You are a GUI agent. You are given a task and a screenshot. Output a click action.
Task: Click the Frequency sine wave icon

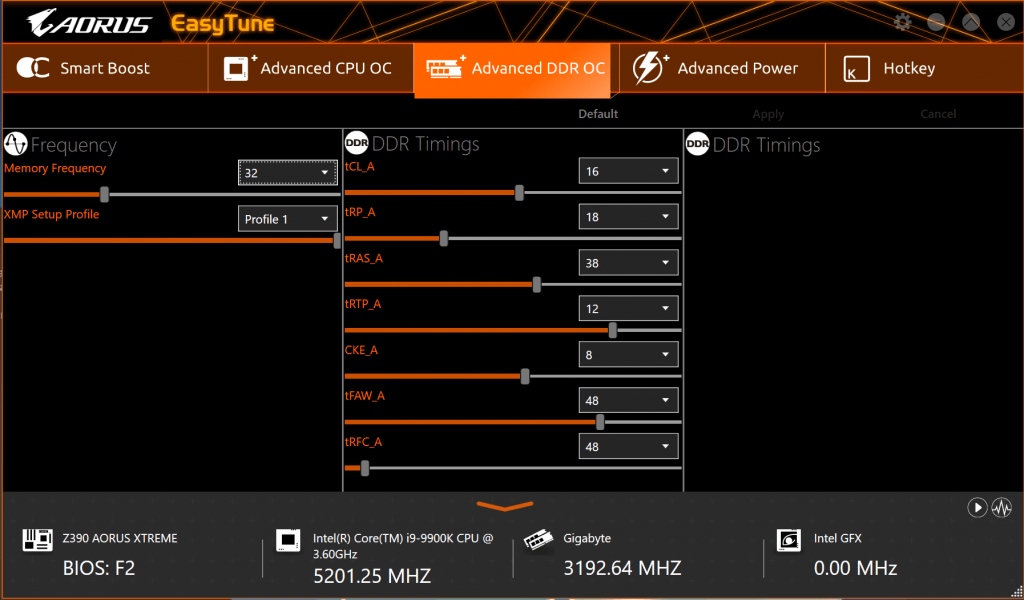(x=16, y=144)
